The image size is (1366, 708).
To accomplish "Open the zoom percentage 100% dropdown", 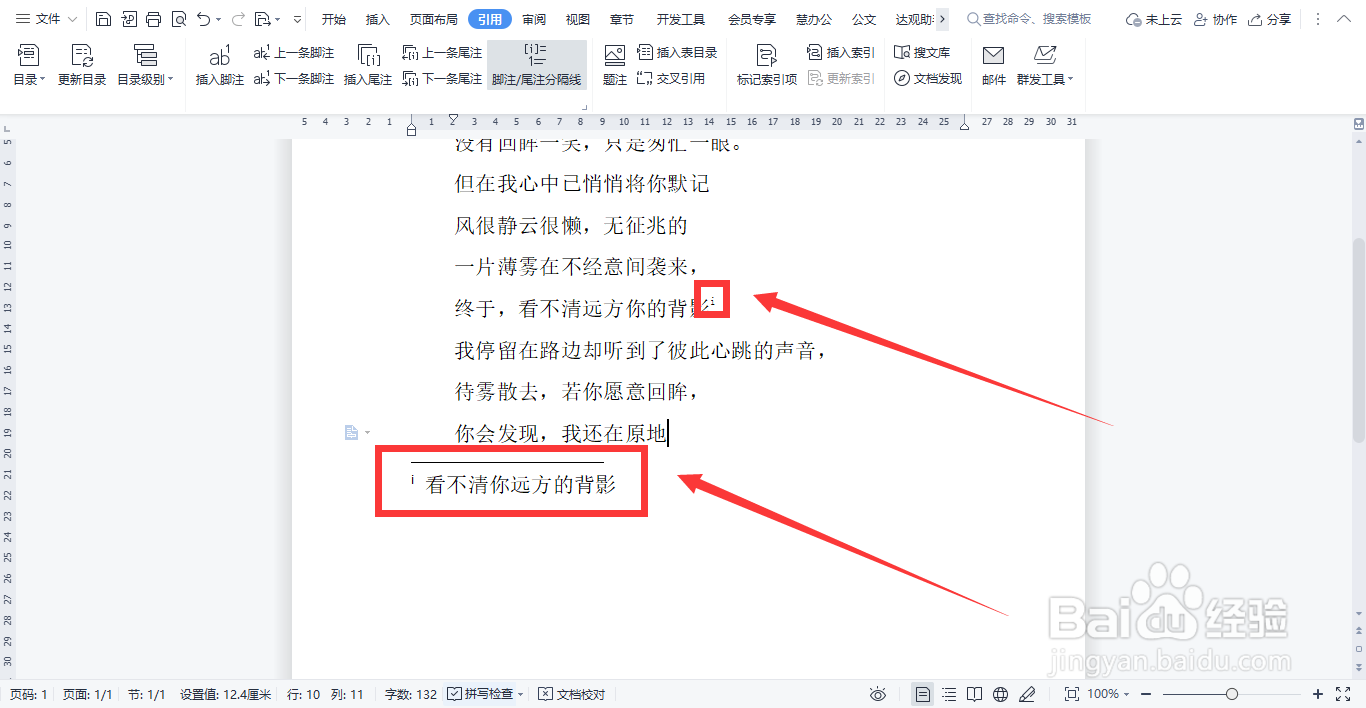I will [1107, 694].
